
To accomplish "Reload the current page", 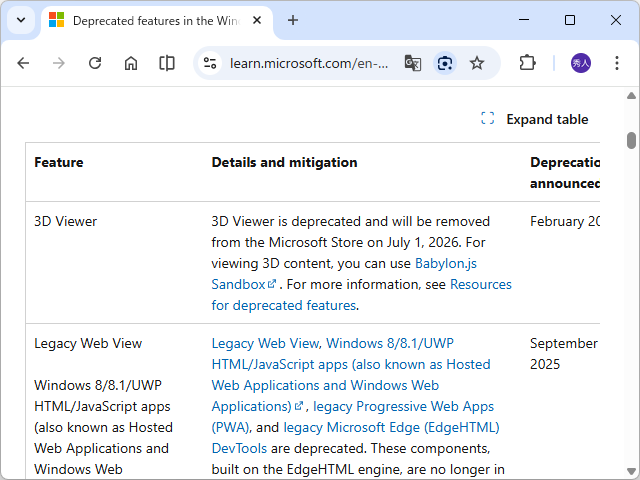I will [95, 63].
